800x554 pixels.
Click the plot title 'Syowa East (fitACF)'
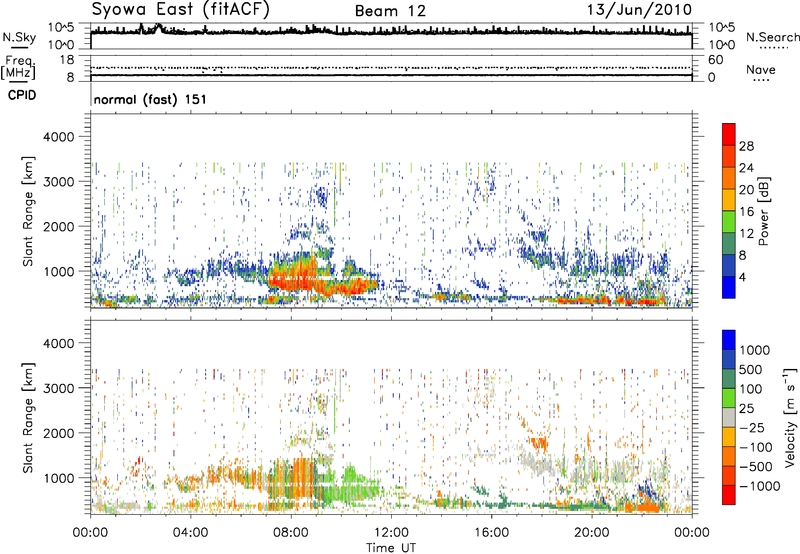click(x=180, y=9)
